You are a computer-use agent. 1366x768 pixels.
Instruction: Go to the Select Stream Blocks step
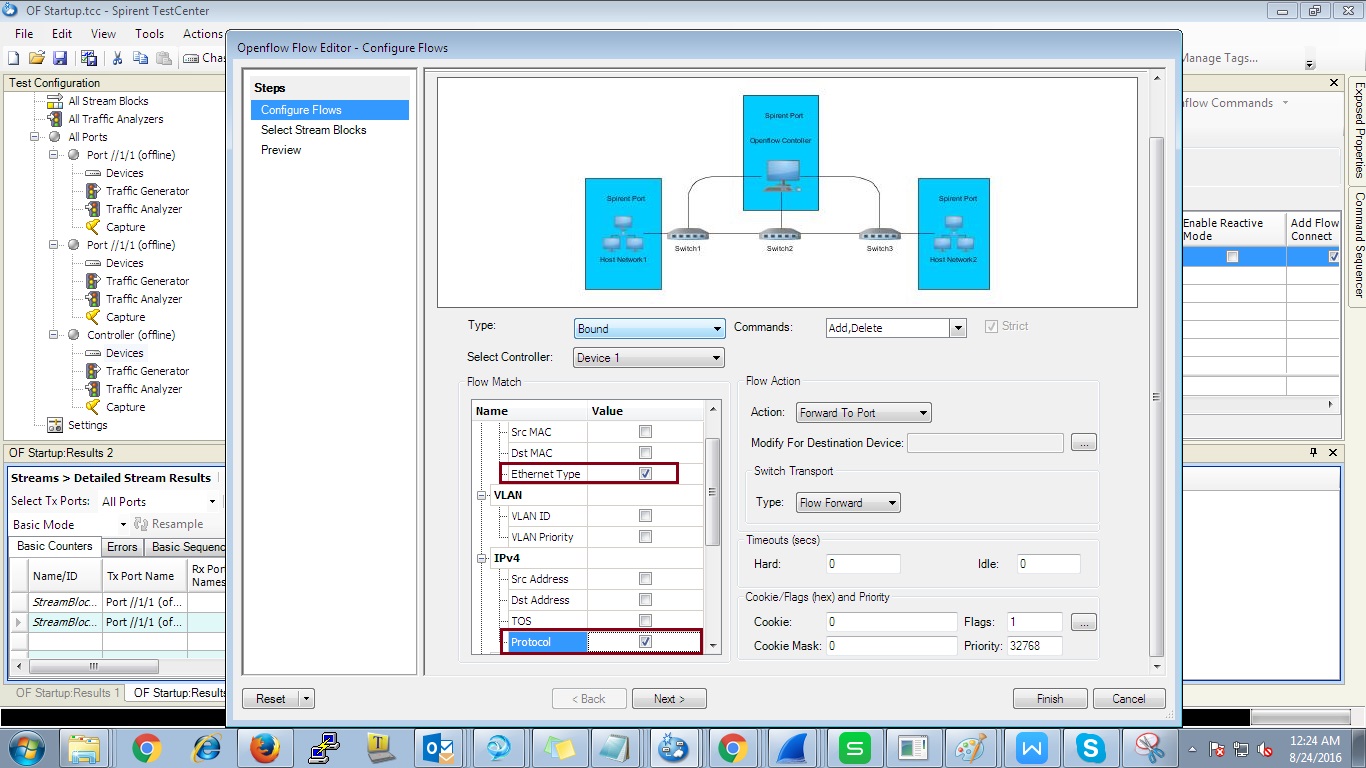(x=314, y=130)
